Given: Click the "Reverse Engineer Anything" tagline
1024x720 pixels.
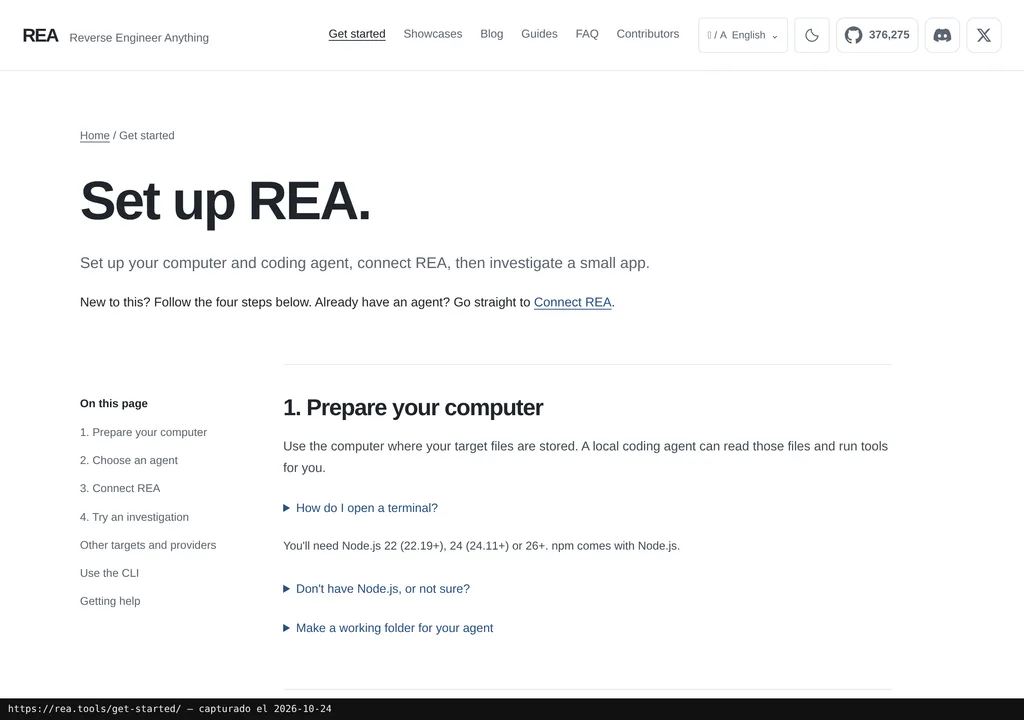Looking at the screenshot, I should [x=139, y=37].
